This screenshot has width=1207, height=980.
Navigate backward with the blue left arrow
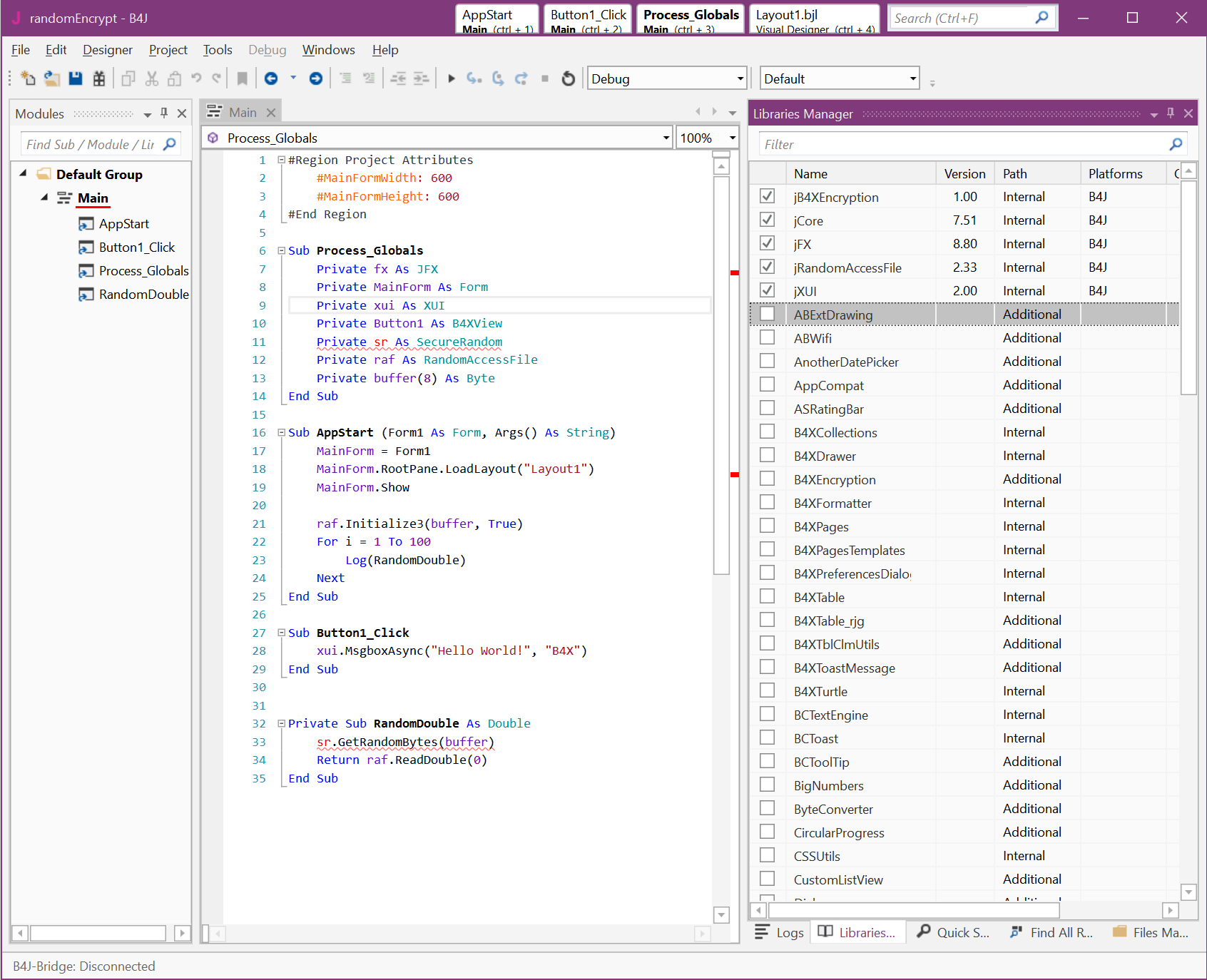(x=271, y=78)
